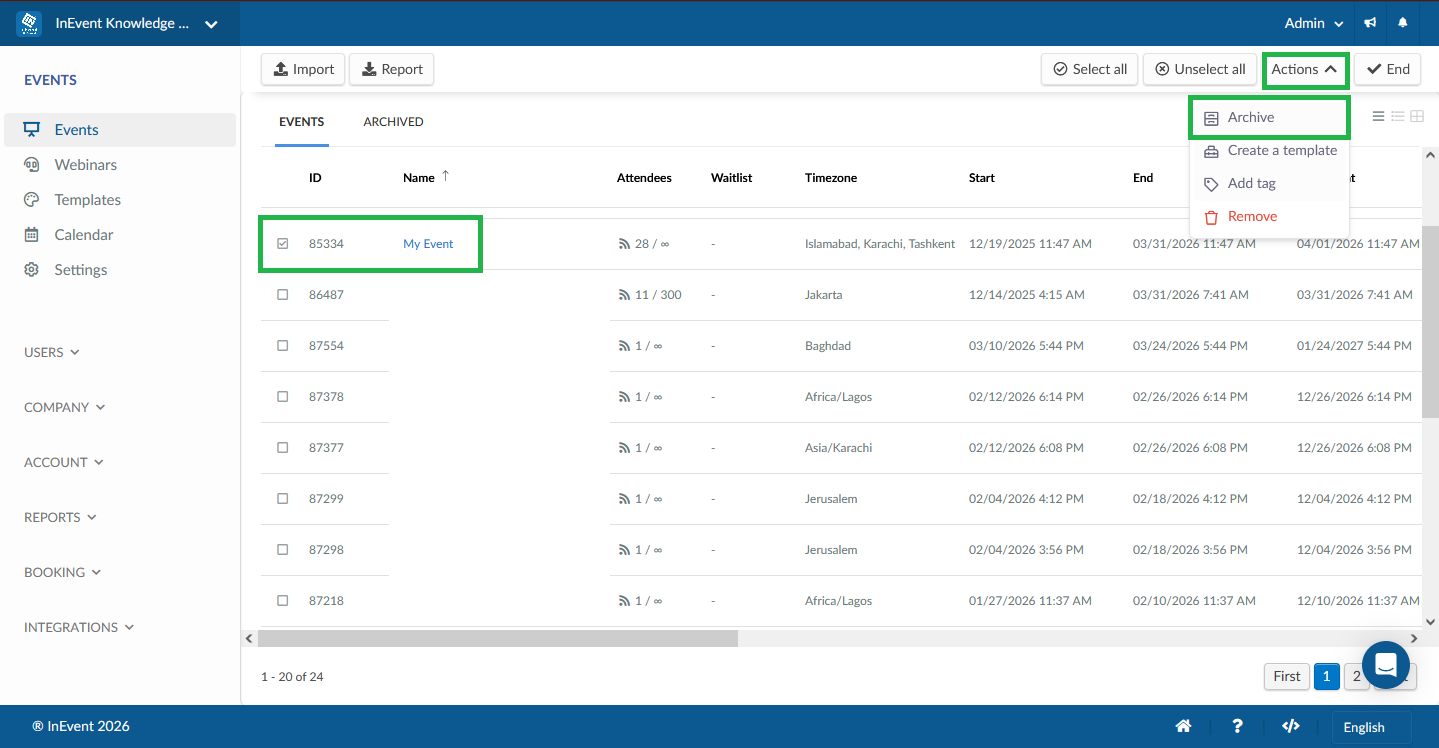Choose Archive from the Actions menu
The height and width of the screenshot is (748, 1439).
click(x=1269, y=117)
